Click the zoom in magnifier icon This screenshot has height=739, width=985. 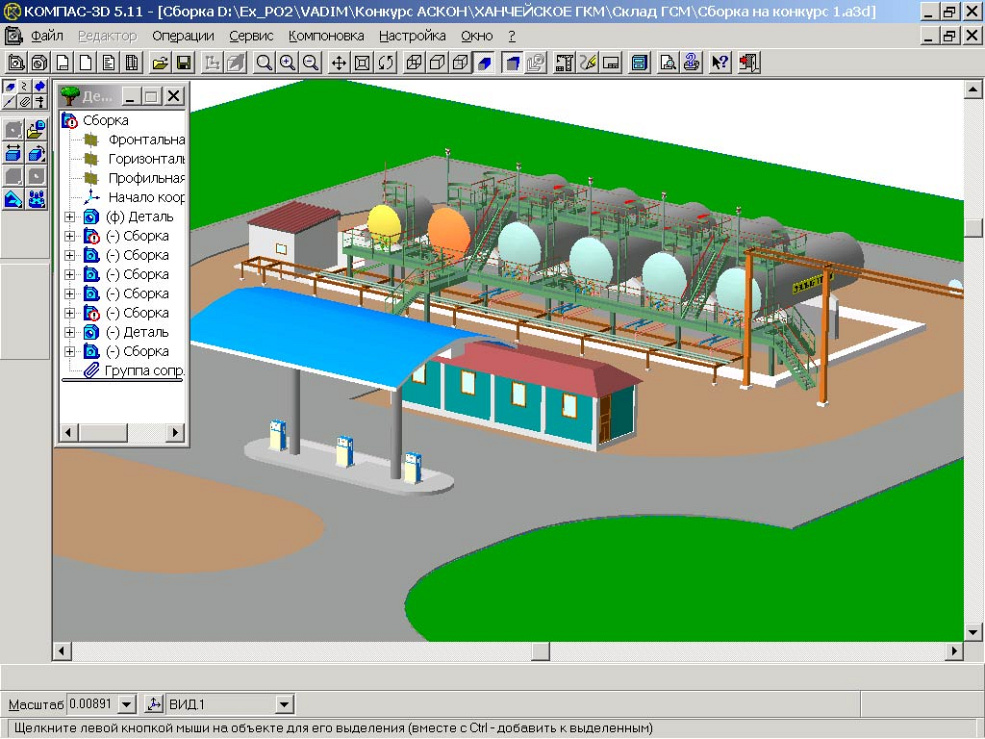288,63
